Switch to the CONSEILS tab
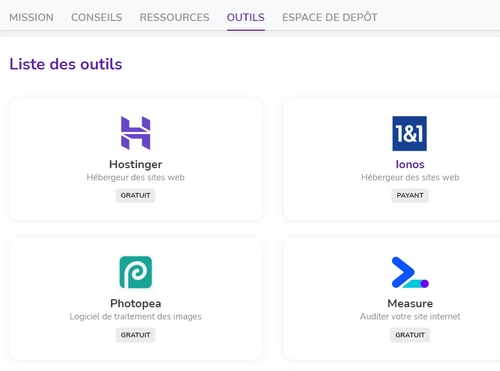Viewport: 500px width, 371px height. [x=97, y=17]
